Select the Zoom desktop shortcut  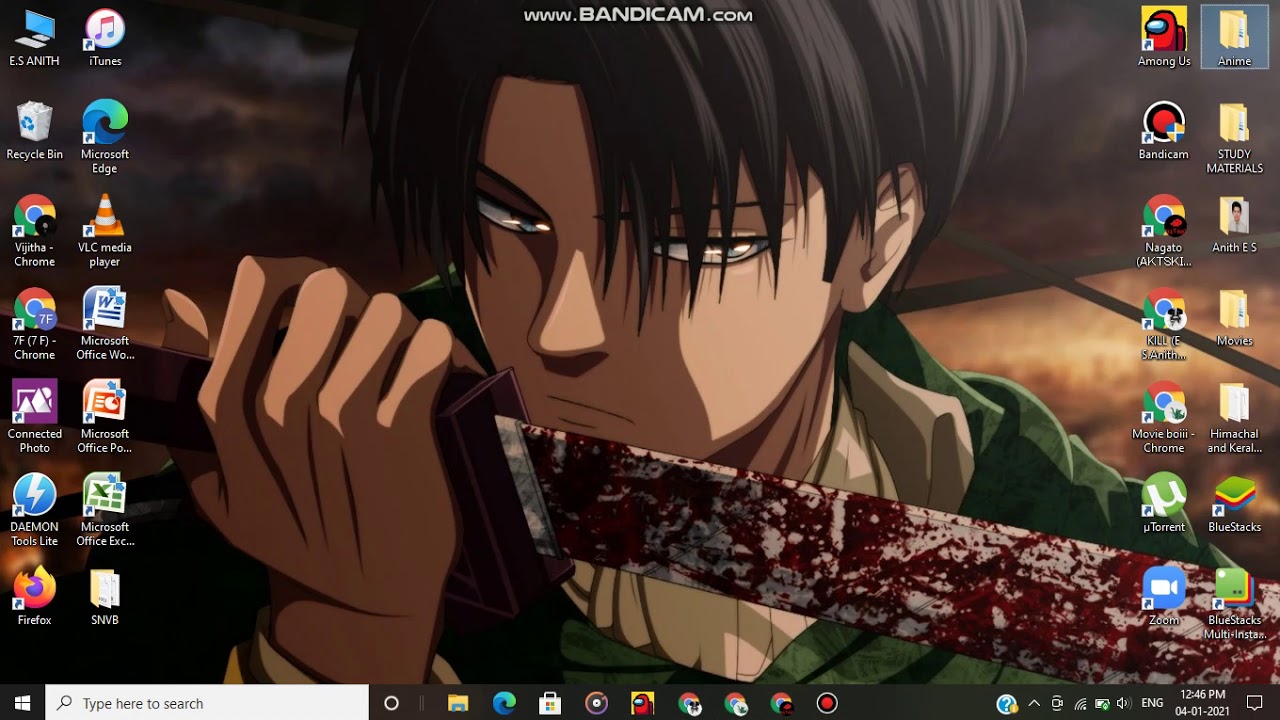tap(1164, 597)
